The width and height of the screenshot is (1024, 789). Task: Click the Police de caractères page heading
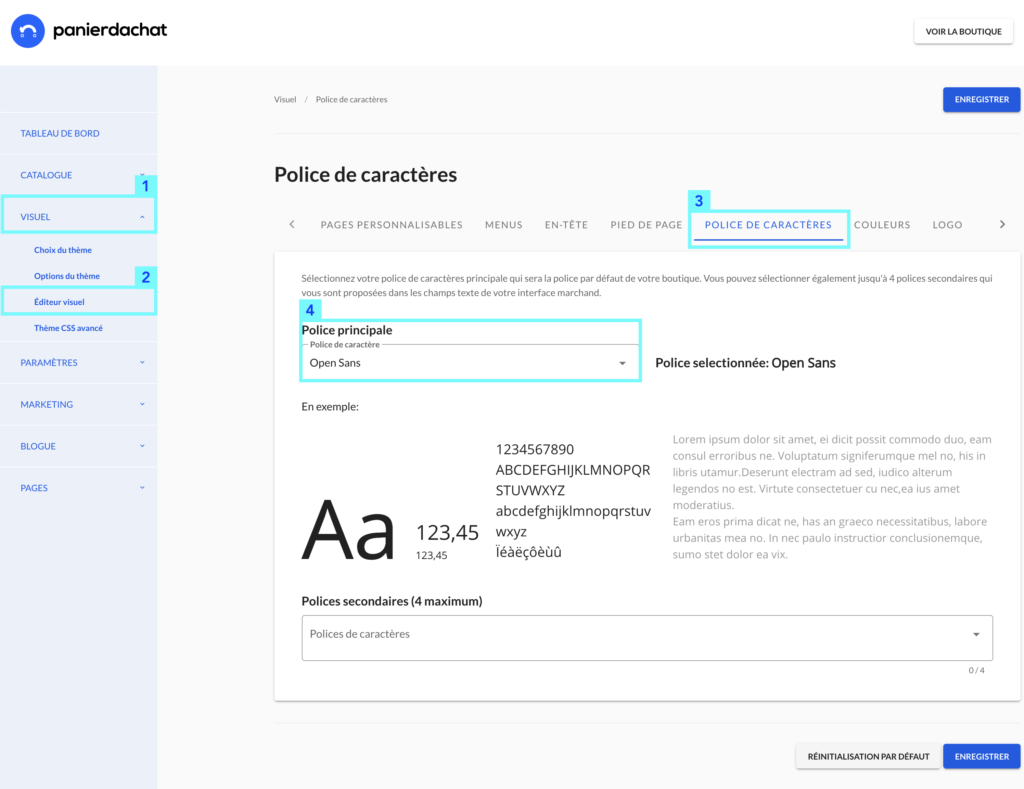(x=365, y=175)
